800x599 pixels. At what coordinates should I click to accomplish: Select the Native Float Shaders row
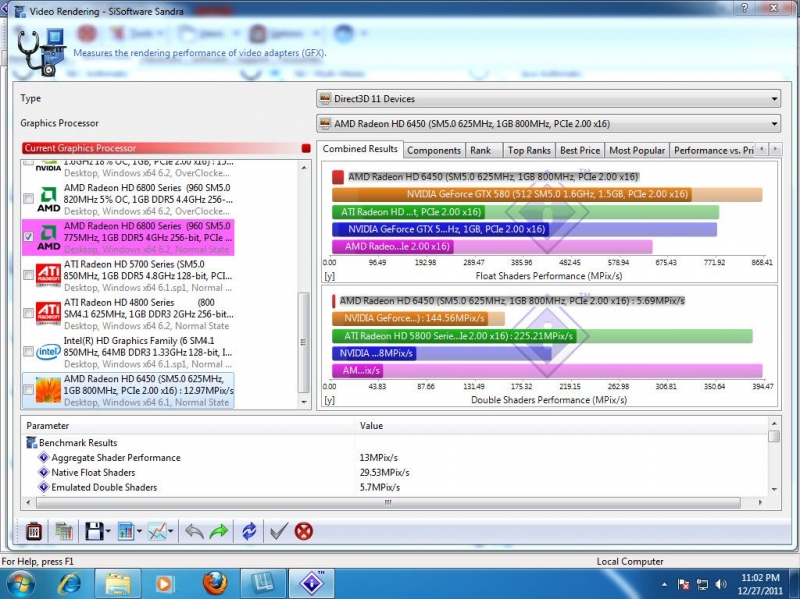[394, 472]
